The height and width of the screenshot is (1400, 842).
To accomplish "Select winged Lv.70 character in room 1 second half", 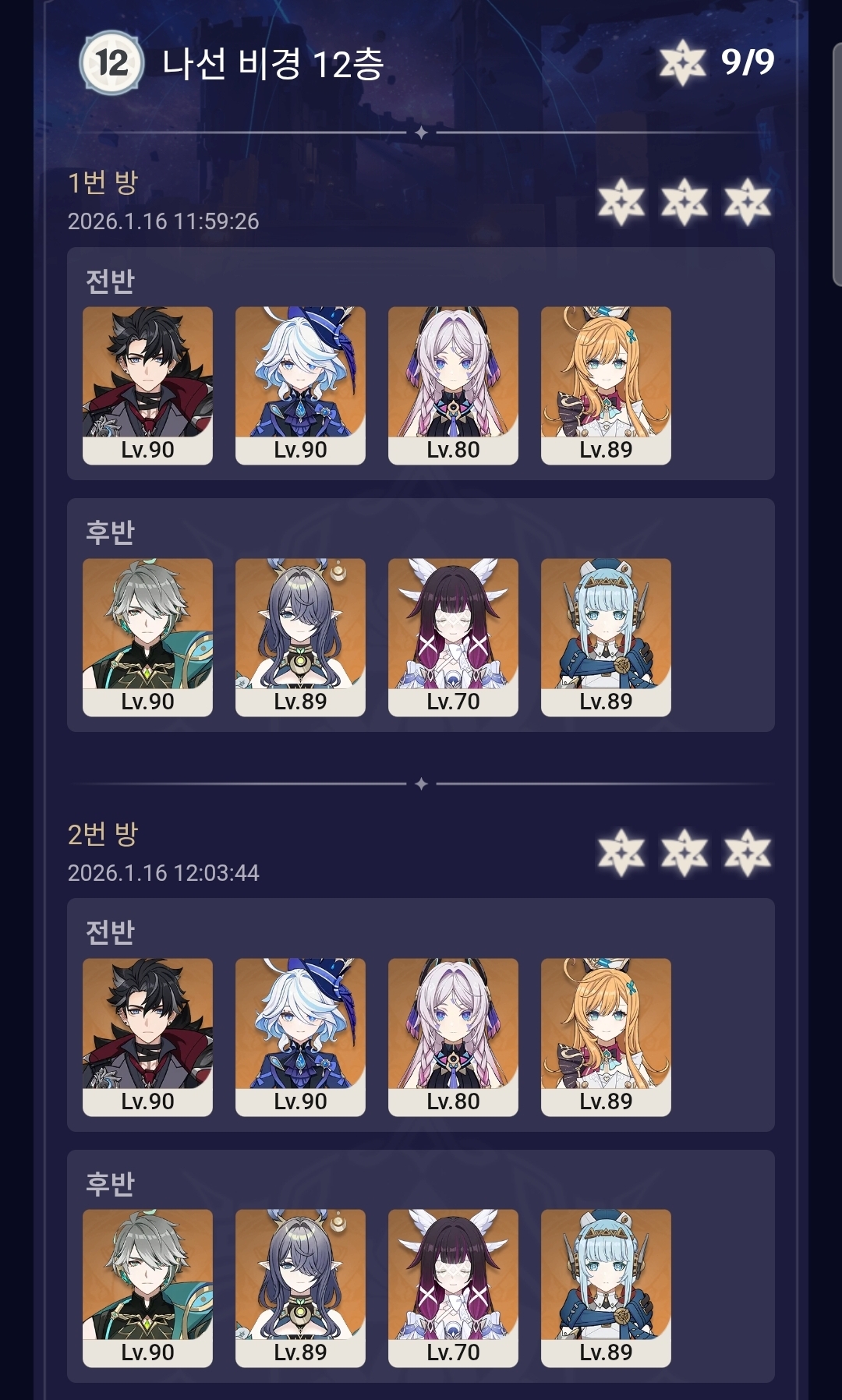I will [453, 638].
